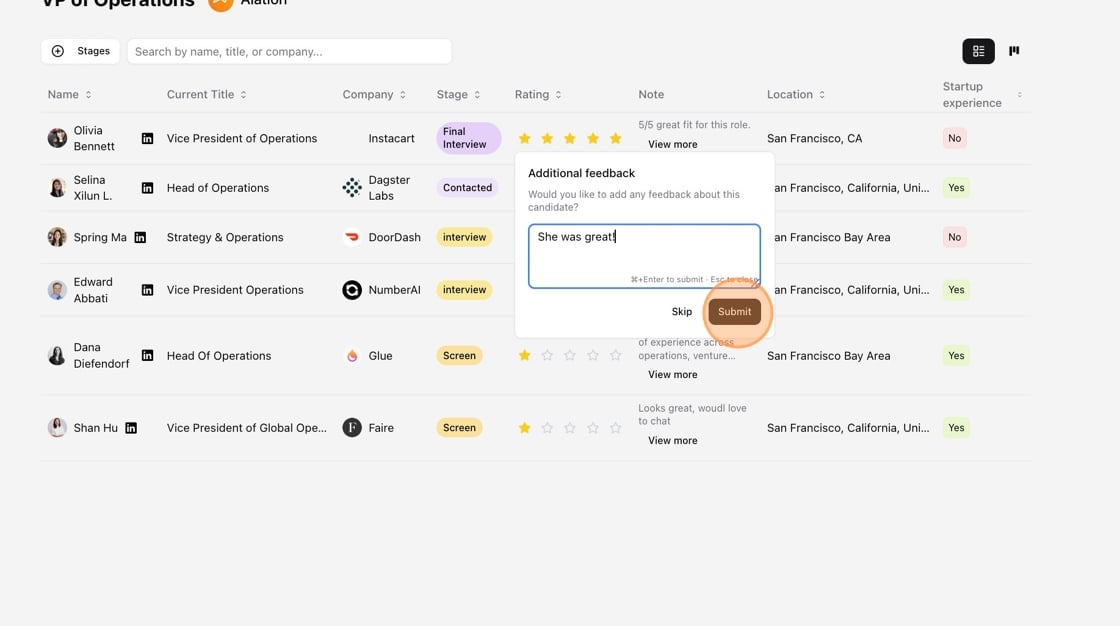
Task: Set Olivia Bennett's rating to fifth star
Action: click(x=616, y=139)
